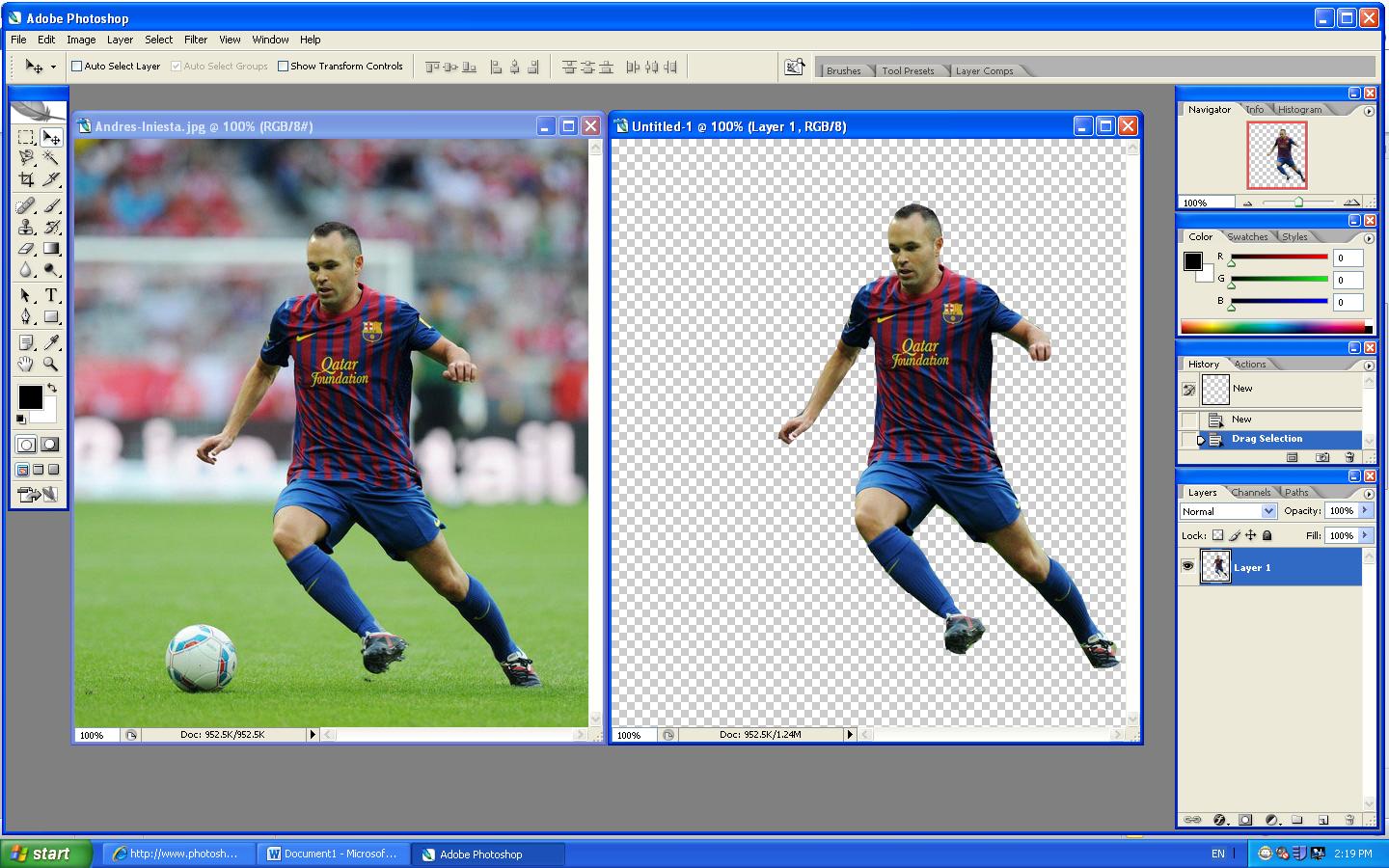
Task: Select the Crop tool
Action: [x=26, y=179]
